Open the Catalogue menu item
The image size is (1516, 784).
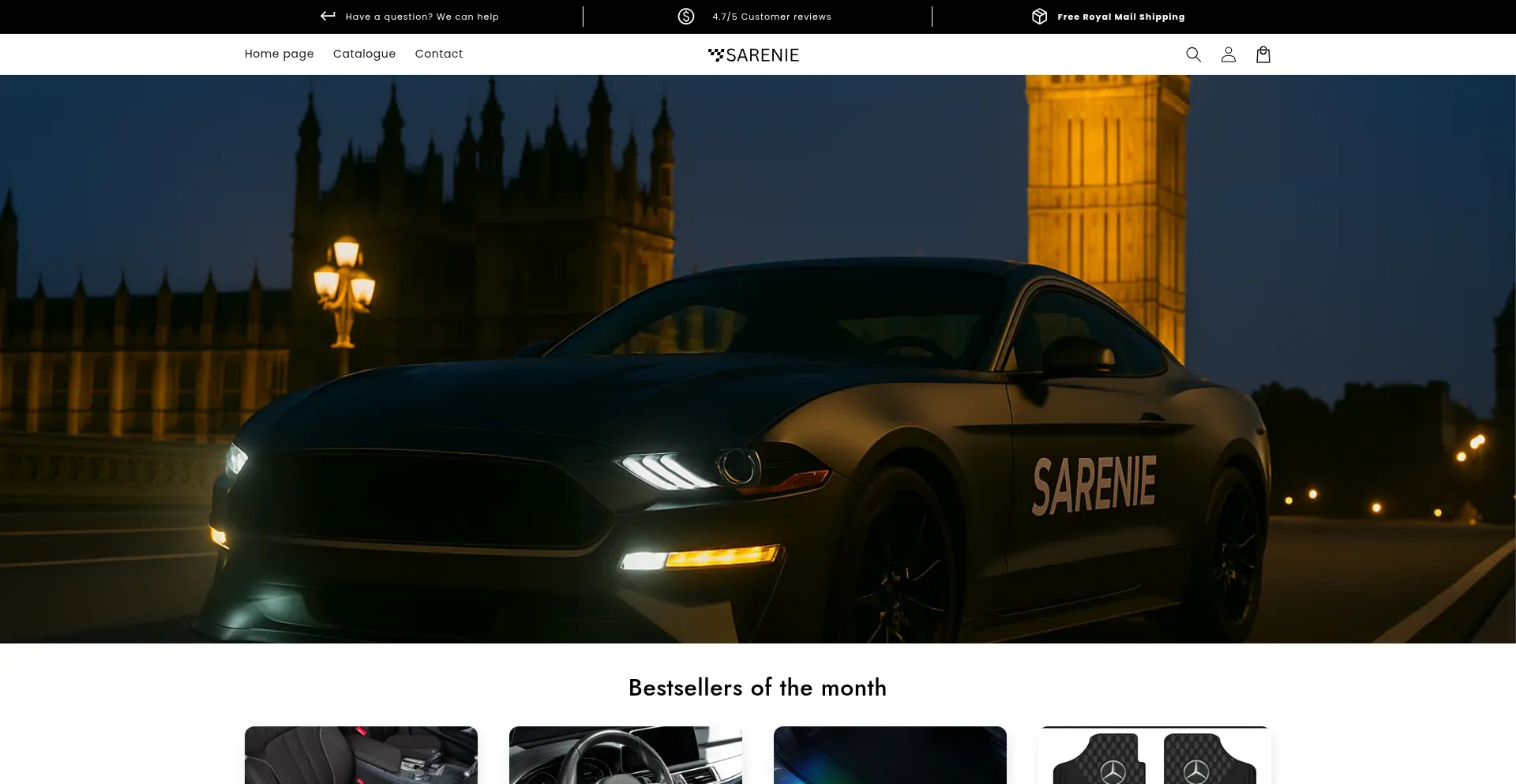pyautogui.click(x=364, y=54)
